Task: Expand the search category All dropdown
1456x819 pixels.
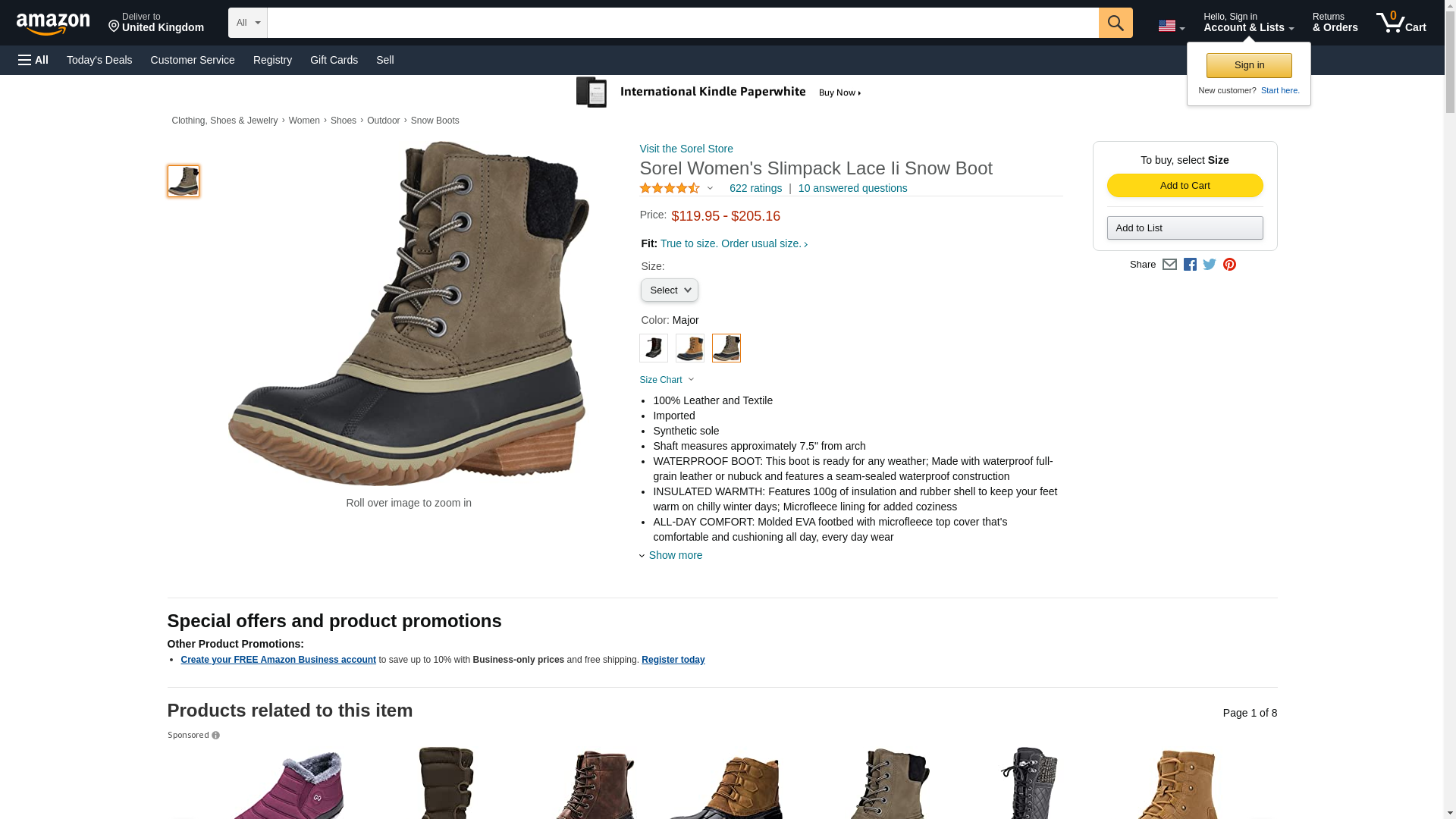Action: click(x=247, y=23)
